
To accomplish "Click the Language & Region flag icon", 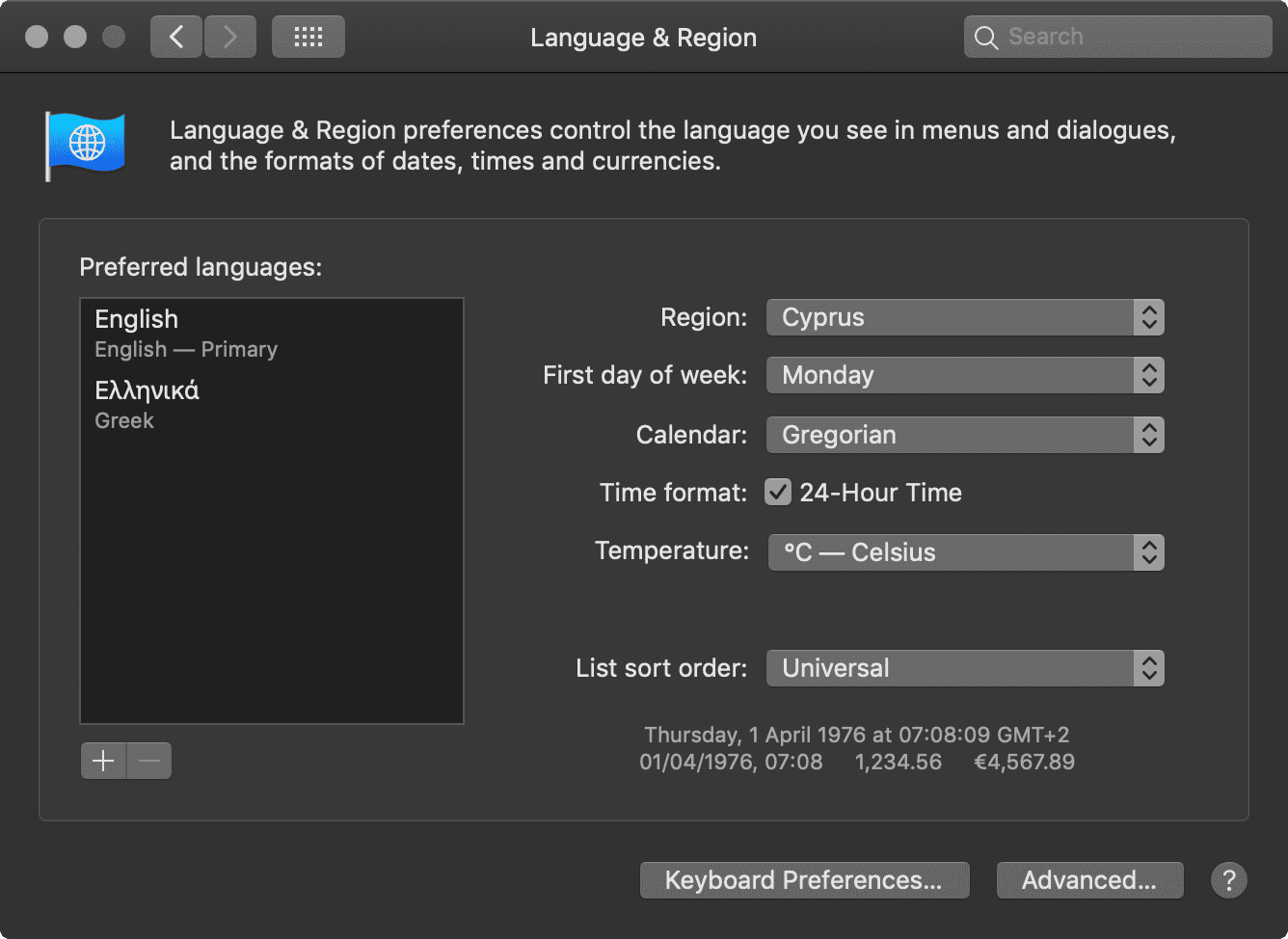I will [x=86, y=146].
